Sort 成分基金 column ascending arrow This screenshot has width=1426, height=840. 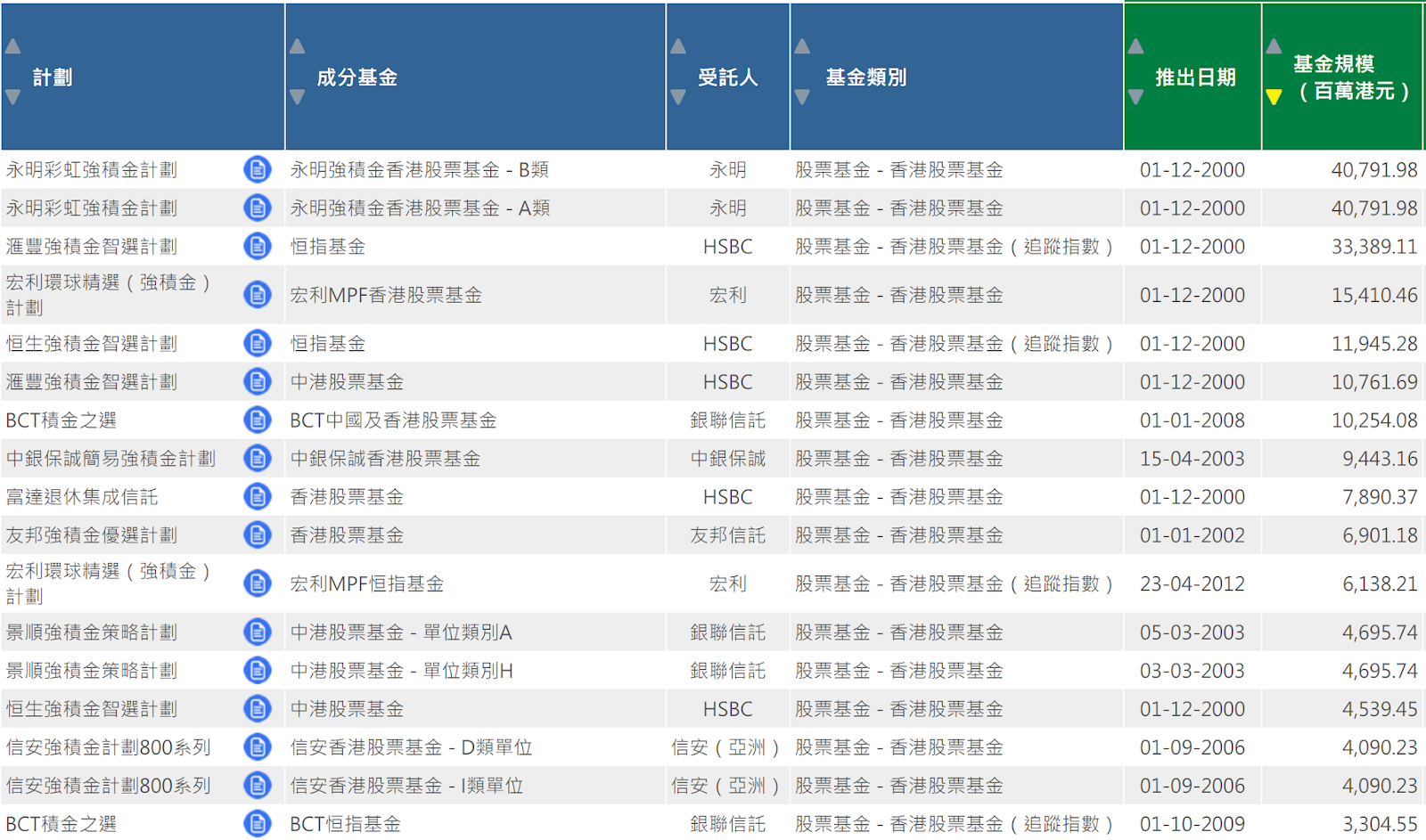(x=298, y=46)
